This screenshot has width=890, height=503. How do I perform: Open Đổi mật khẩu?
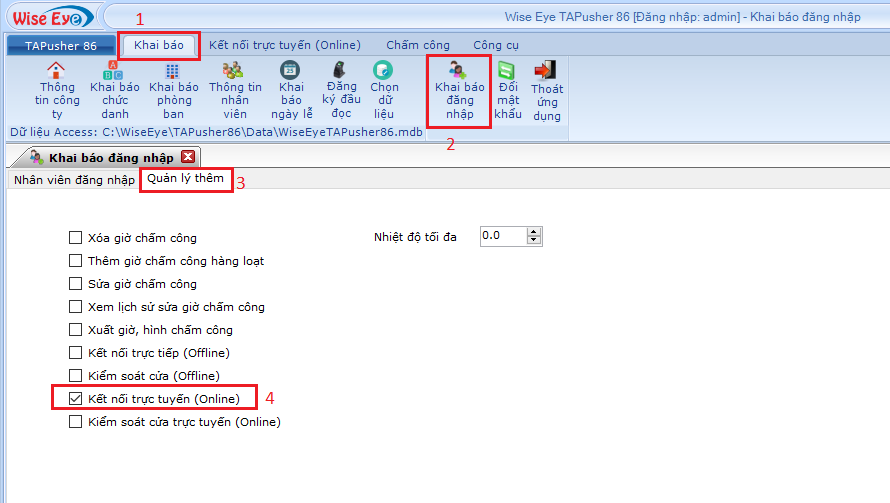tap(508, 70)
